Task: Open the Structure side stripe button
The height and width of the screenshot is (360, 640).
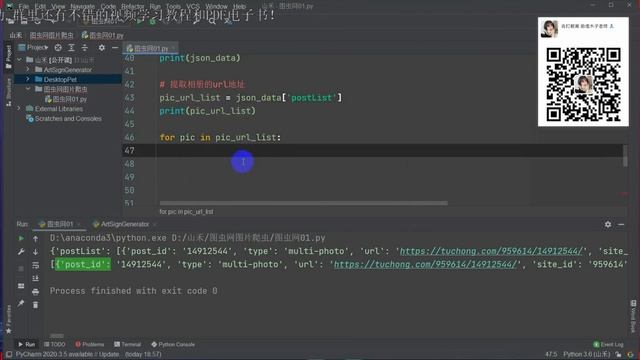Action: pos(9,92)
